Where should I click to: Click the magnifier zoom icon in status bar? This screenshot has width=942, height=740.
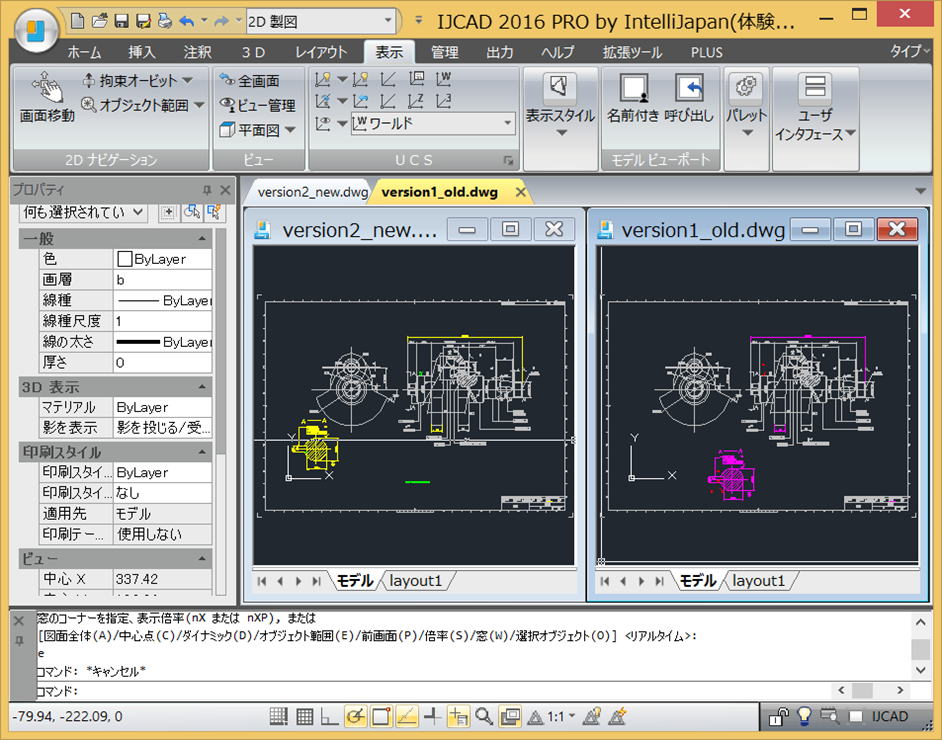pyautogui.click(x=484, y=717)
